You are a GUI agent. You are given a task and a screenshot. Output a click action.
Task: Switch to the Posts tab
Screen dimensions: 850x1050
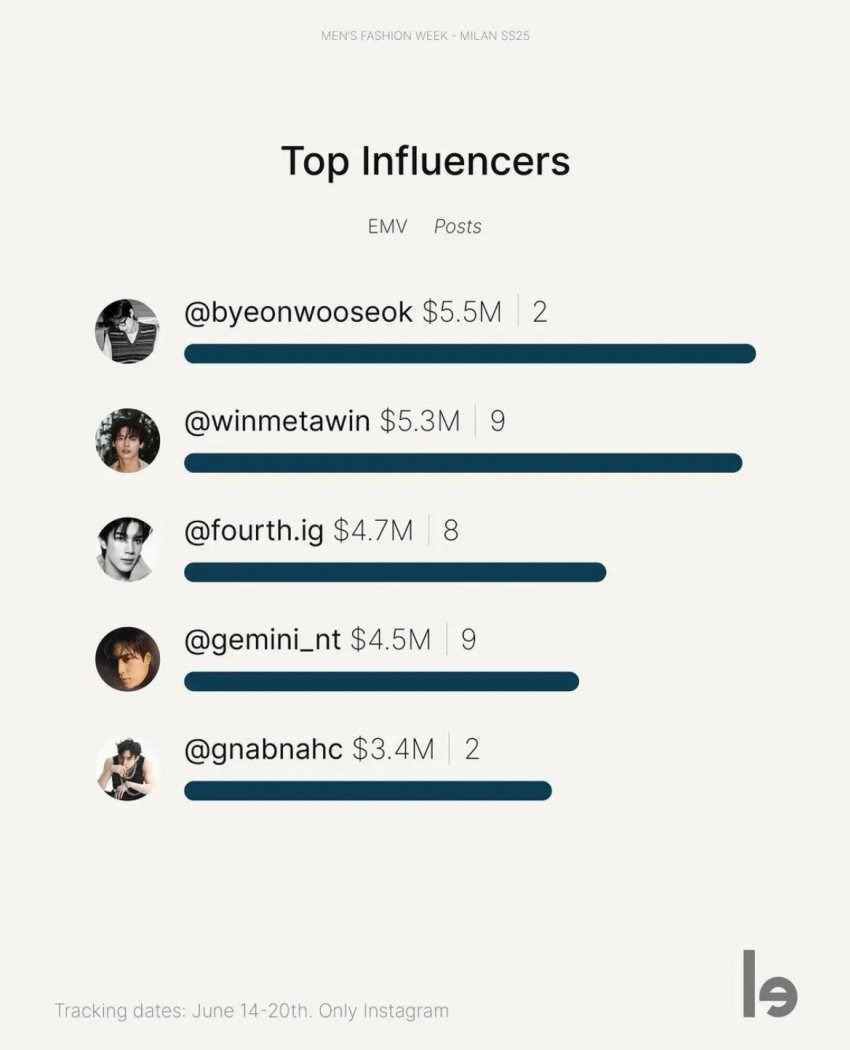[x=457, y=226]
